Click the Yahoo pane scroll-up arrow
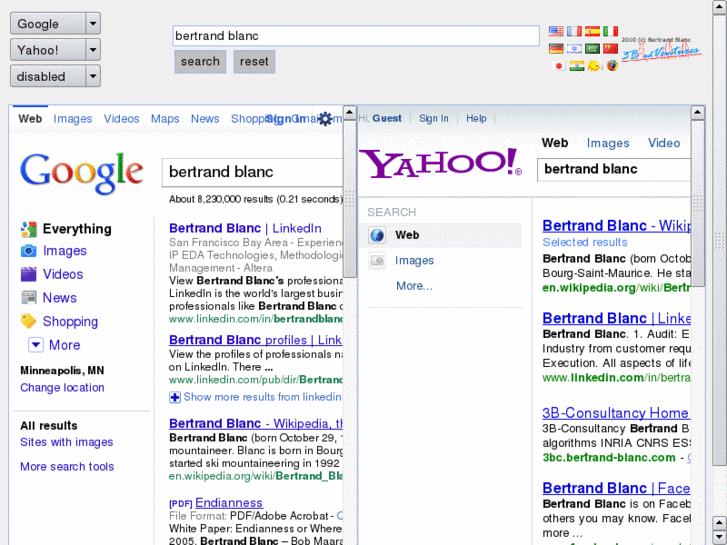 pos(698,113)
